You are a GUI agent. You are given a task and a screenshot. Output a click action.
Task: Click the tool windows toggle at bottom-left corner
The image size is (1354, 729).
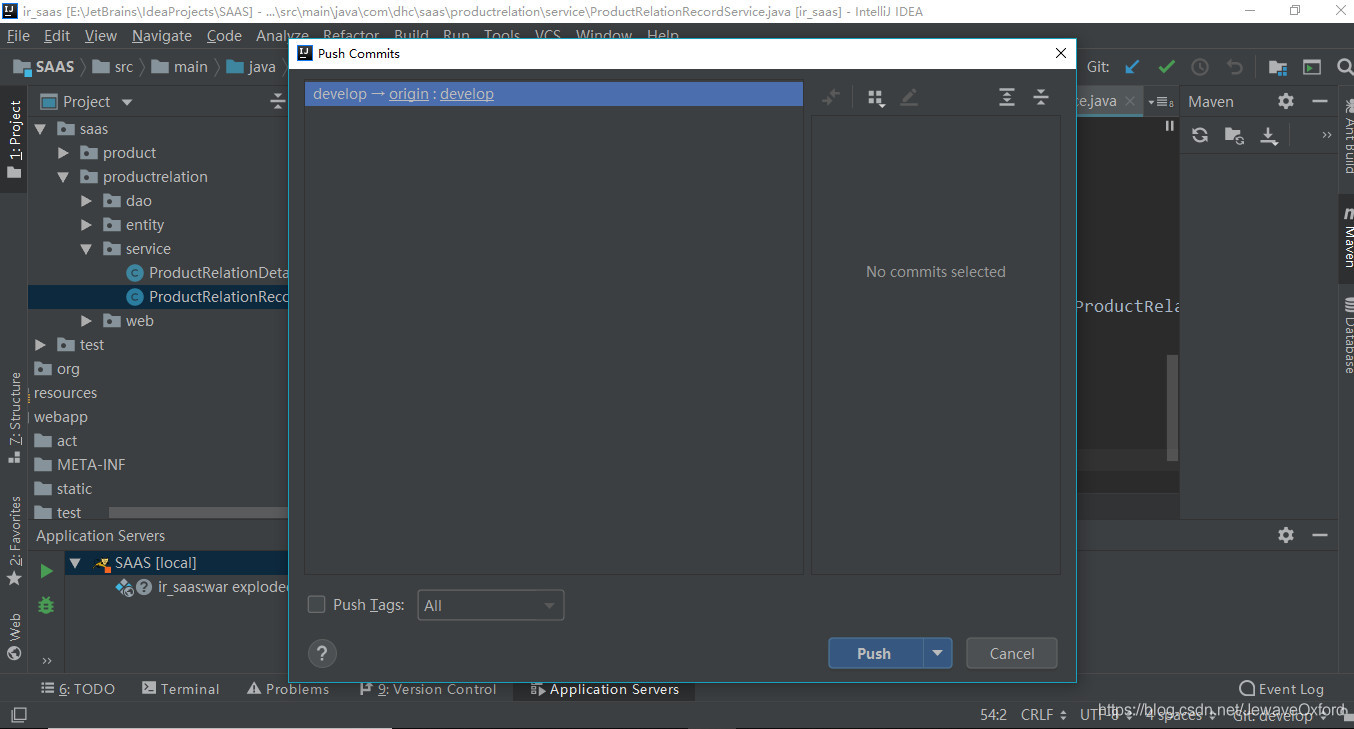click(18, 715)
